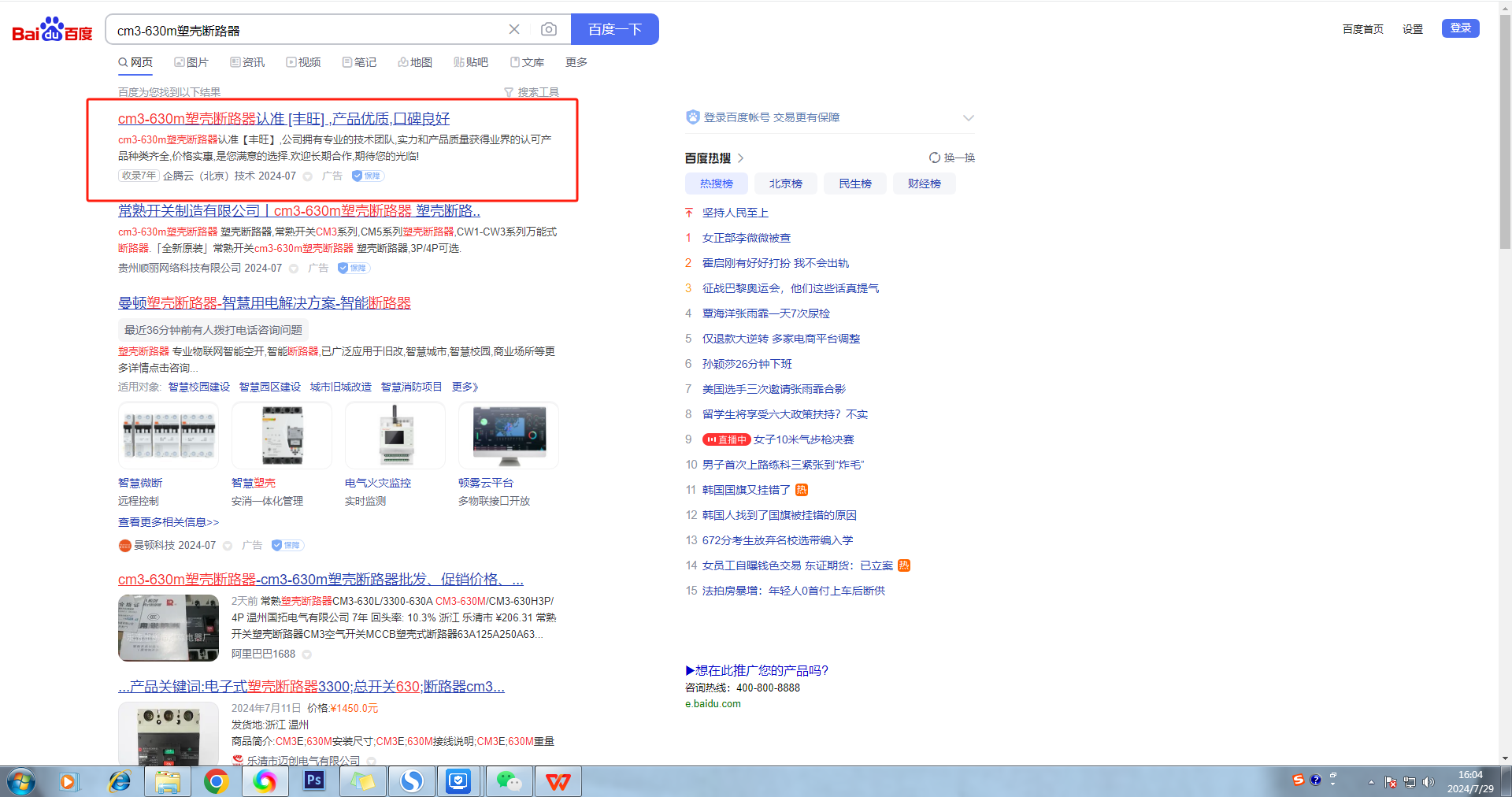The image size is (1512, 797).
Task: Open Internet Explorer from taskbar
Action: click(120, 780)
